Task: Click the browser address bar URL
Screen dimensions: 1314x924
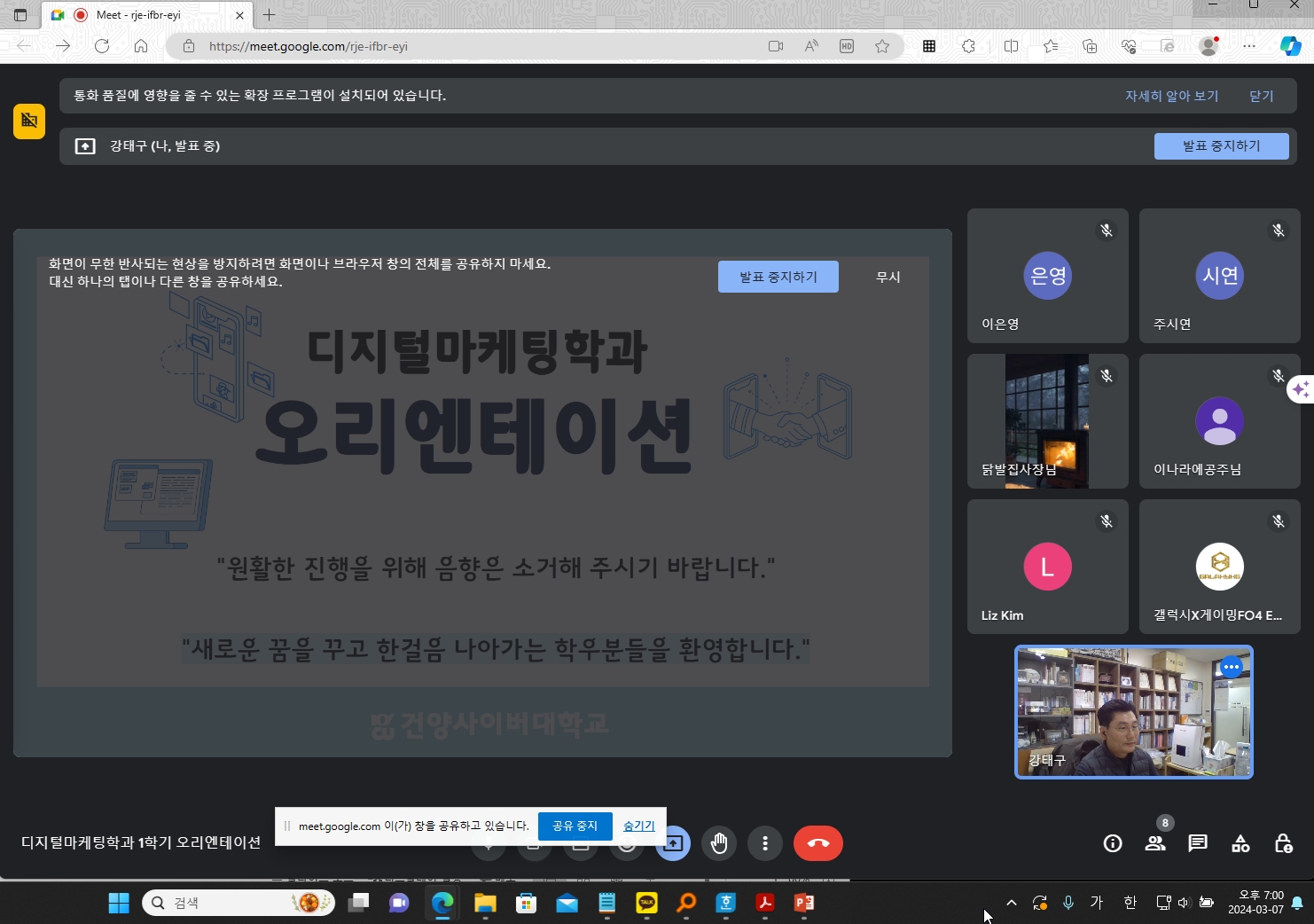Action: tap(309, 46)
